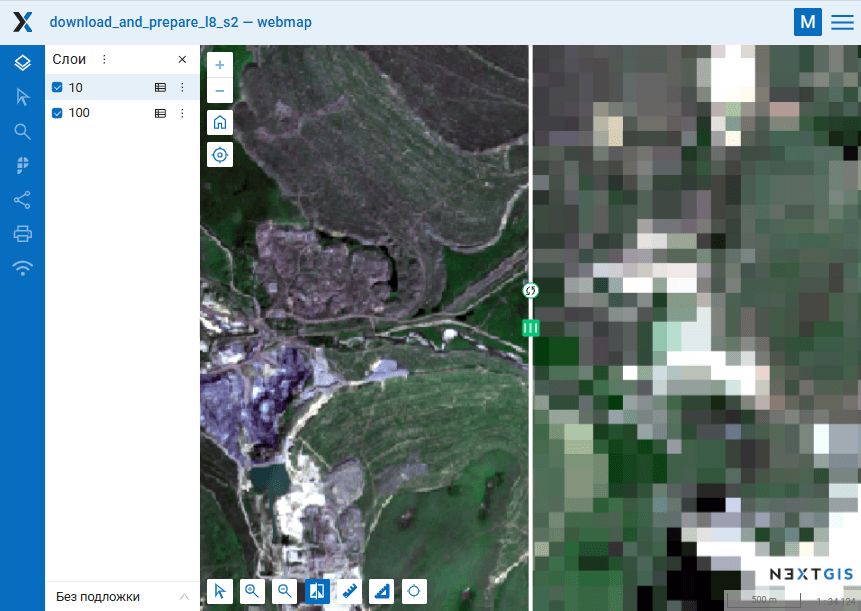This screenshot has height=611, width=861.
Task: Click the locate-me button on the map
Action: pos(220,155)
